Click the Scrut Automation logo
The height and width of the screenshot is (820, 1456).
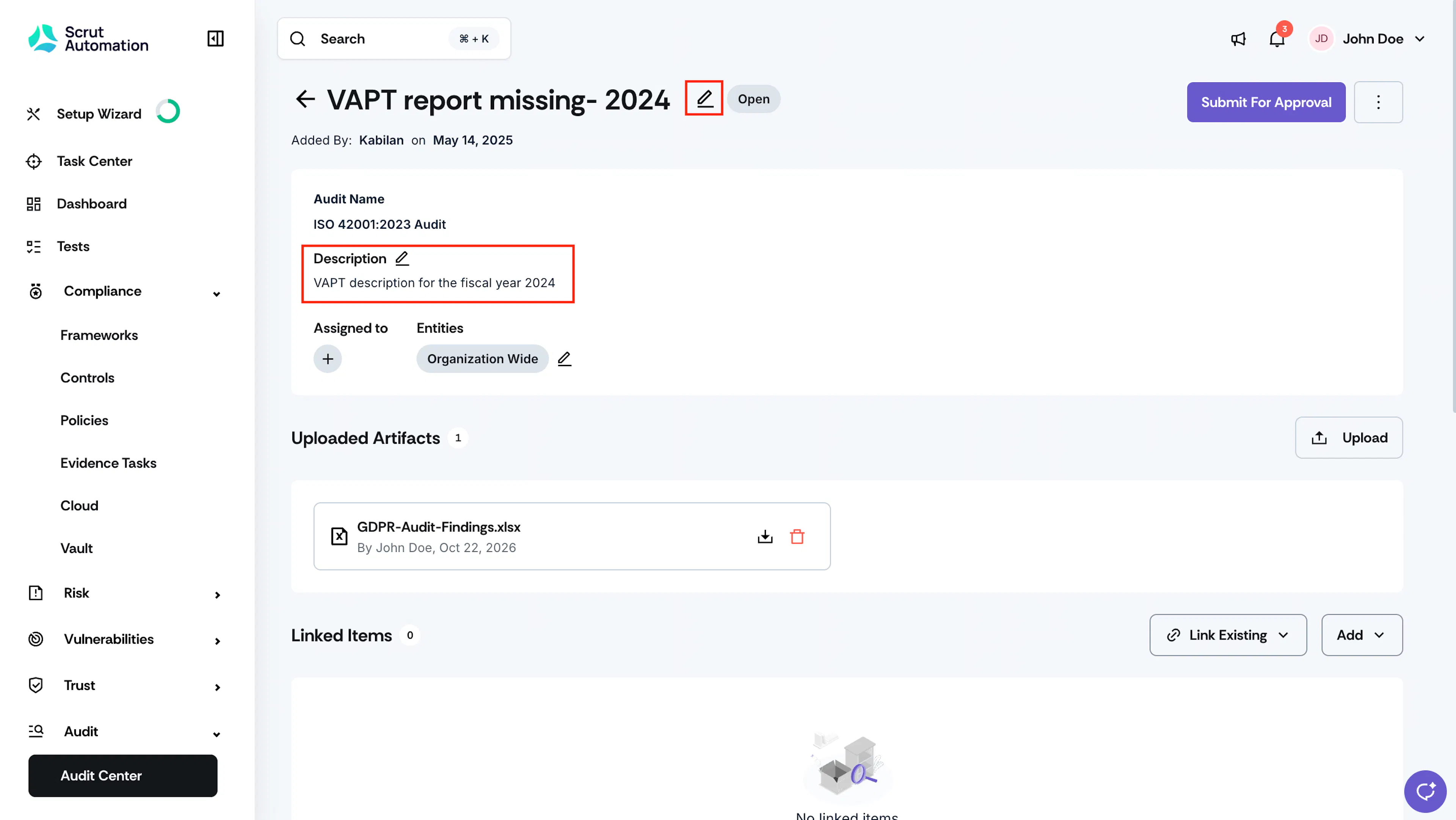[x=88, y=38]
